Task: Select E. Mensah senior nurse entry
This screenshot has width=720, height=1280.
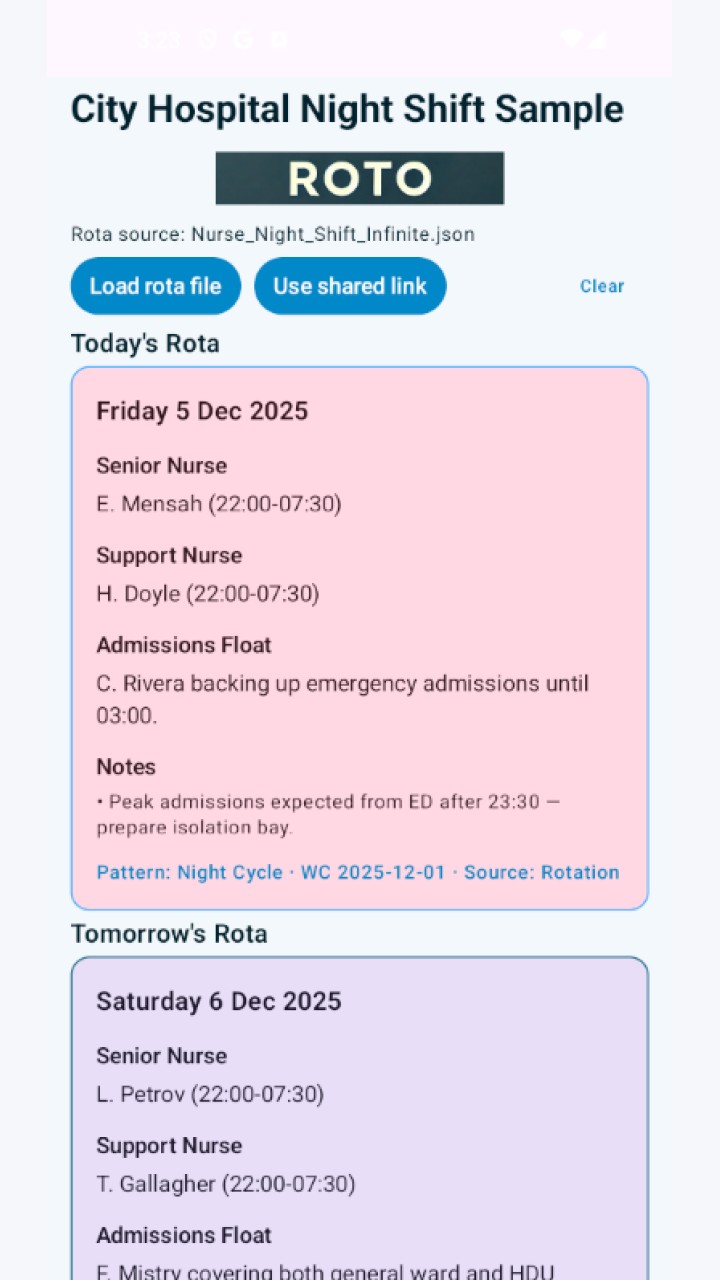Action: pyautogui.click(x=219, y=504)
